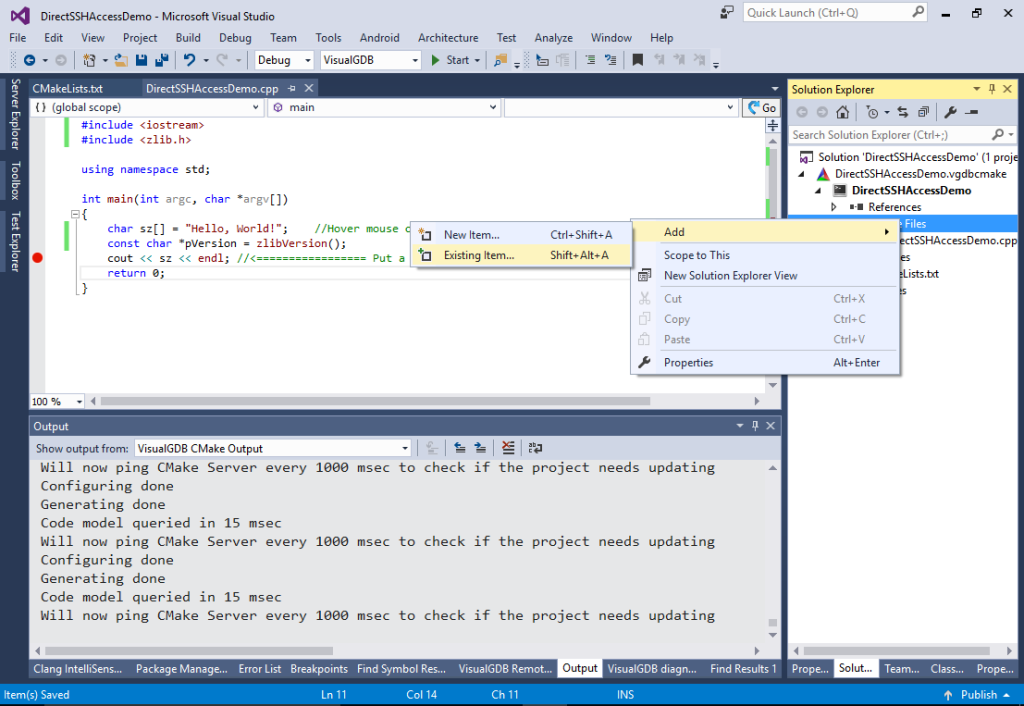This screenshot has width=1024, height=706.
Task: Open Solution Explorer Properties wrench icon
Action: point(951,112)
